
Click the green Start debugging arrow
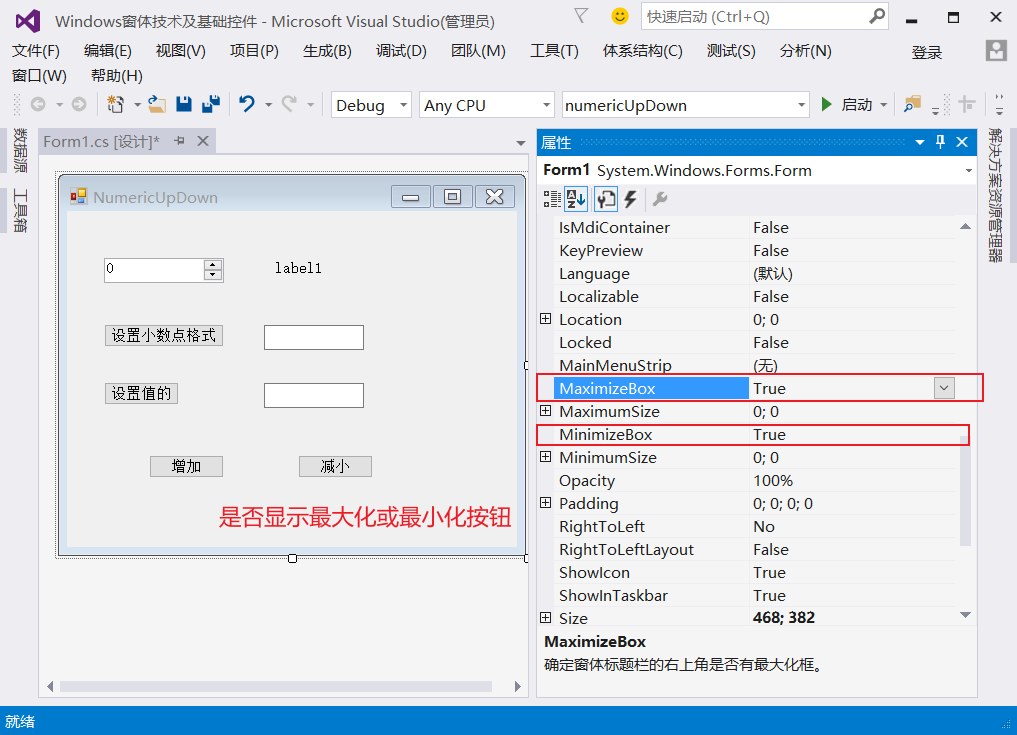click(826, 104)
